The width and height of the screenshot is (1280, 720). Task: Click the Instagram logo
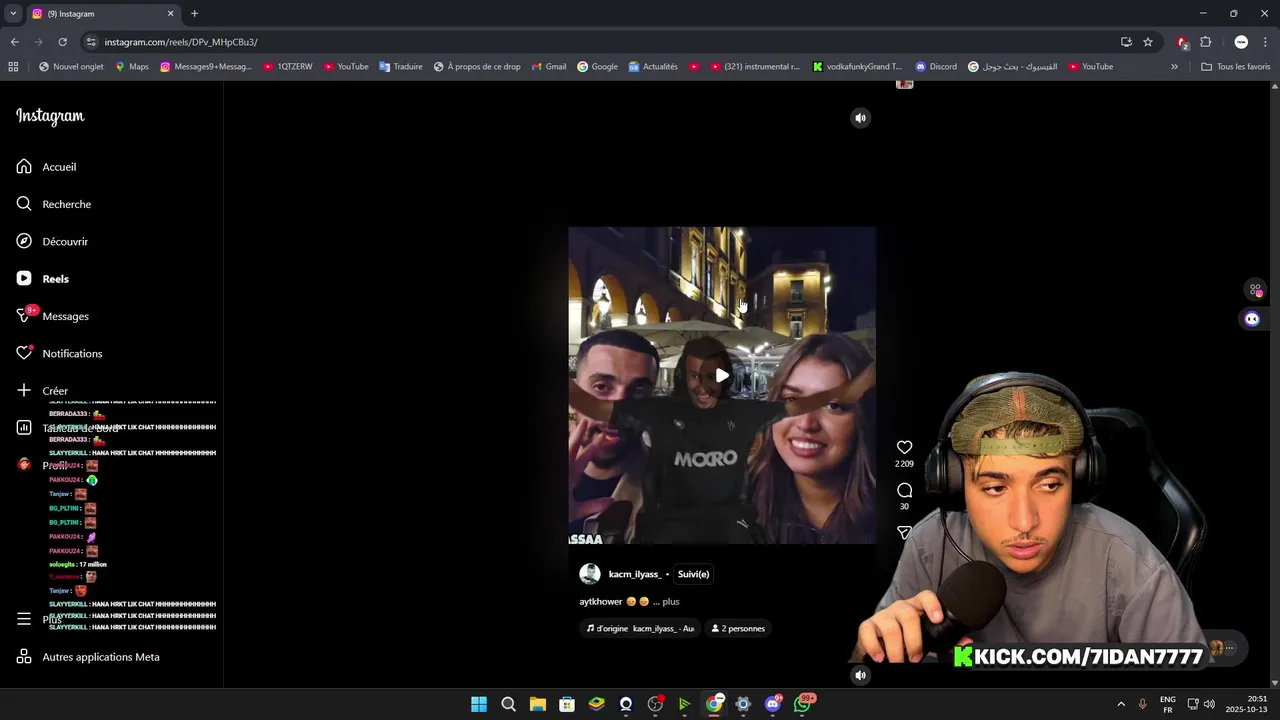click(50, 116)
